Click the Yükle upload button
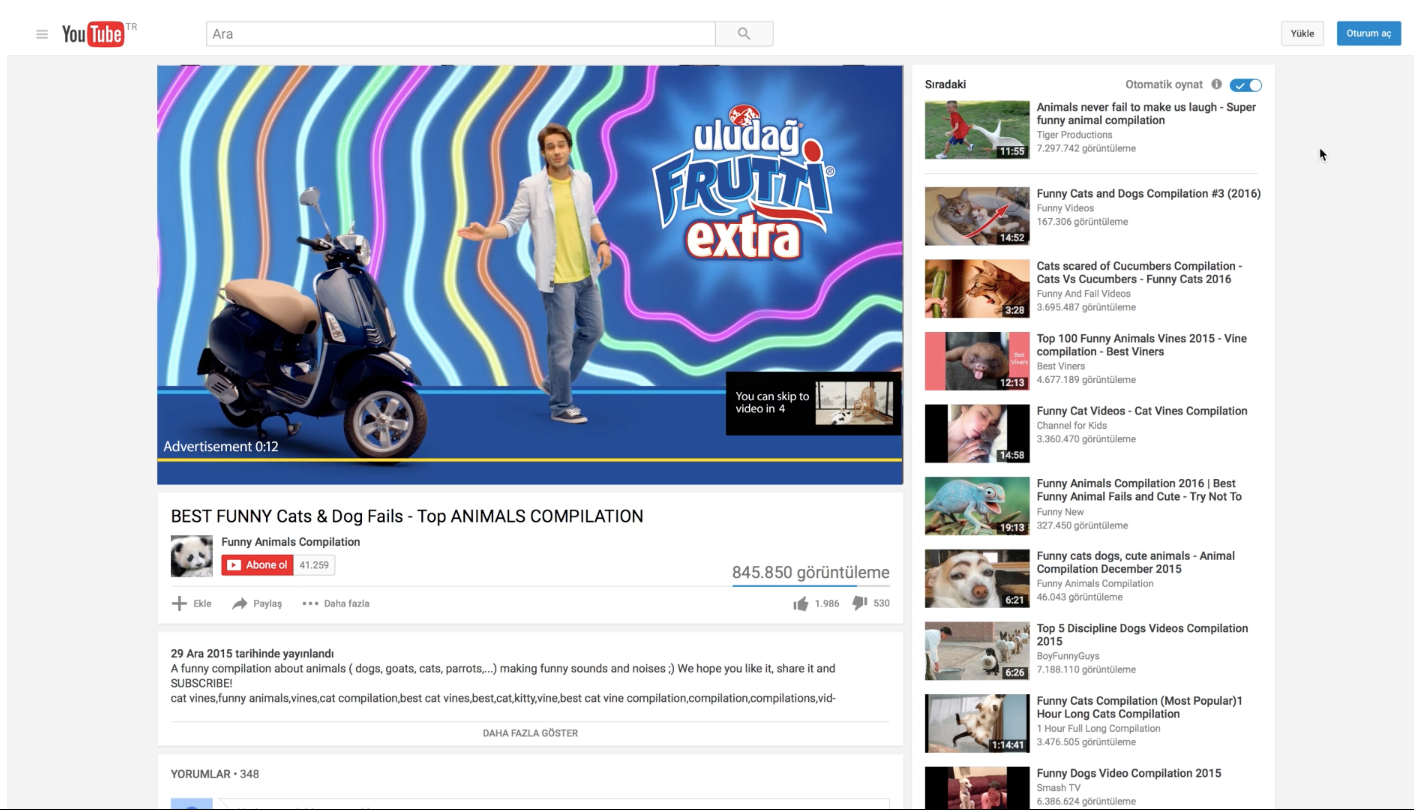1414x810 pixels. pos(1302,34)
